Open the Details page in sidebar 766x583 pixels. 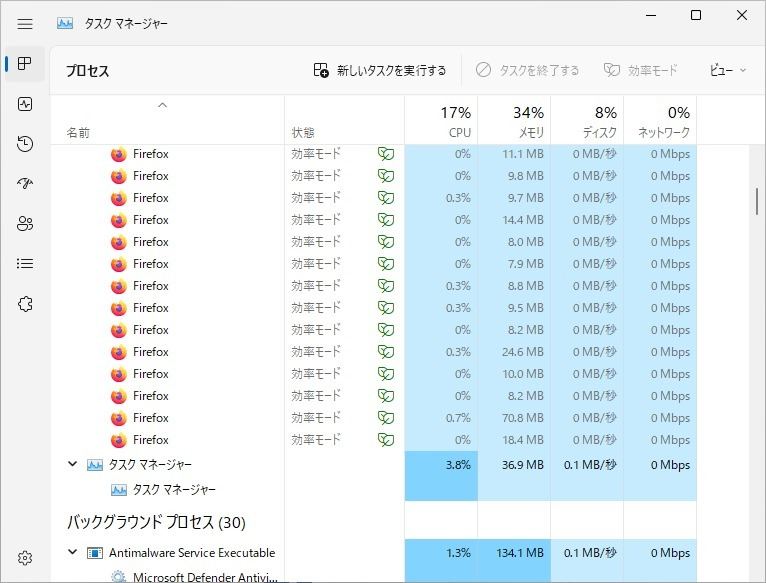pyautogui.click(x=25, y=264)
